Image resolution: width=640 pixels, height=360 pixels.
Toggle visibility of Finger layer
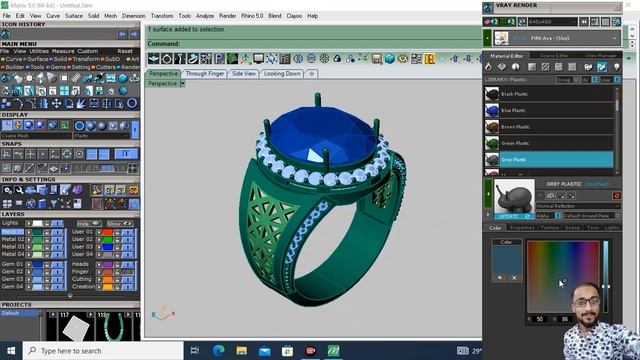pos(127,271)
